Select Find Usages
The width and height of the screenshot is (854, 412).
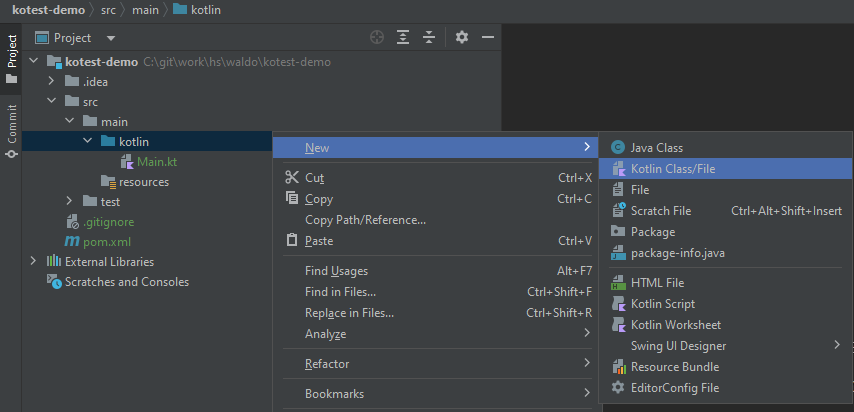(435, 271)
